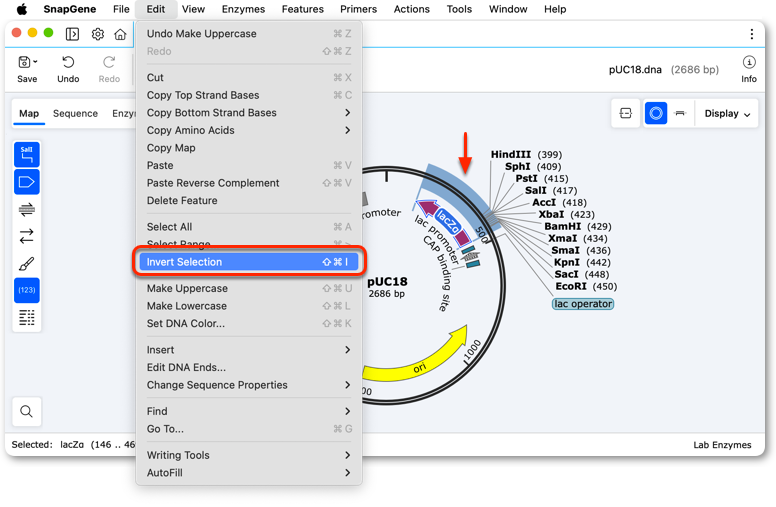
Task: Expand the Find submenu
Action: point(249,411)
